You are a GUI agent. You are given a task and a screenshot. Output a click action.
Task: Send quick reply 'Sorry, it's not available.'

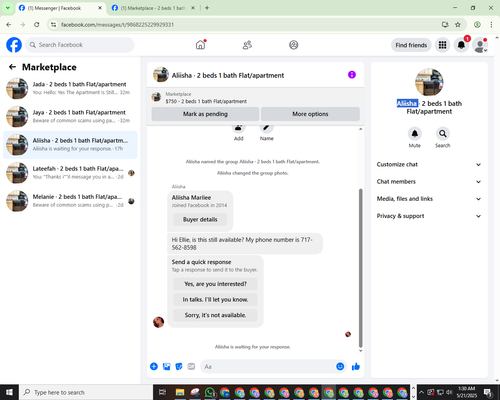[215, 315]
